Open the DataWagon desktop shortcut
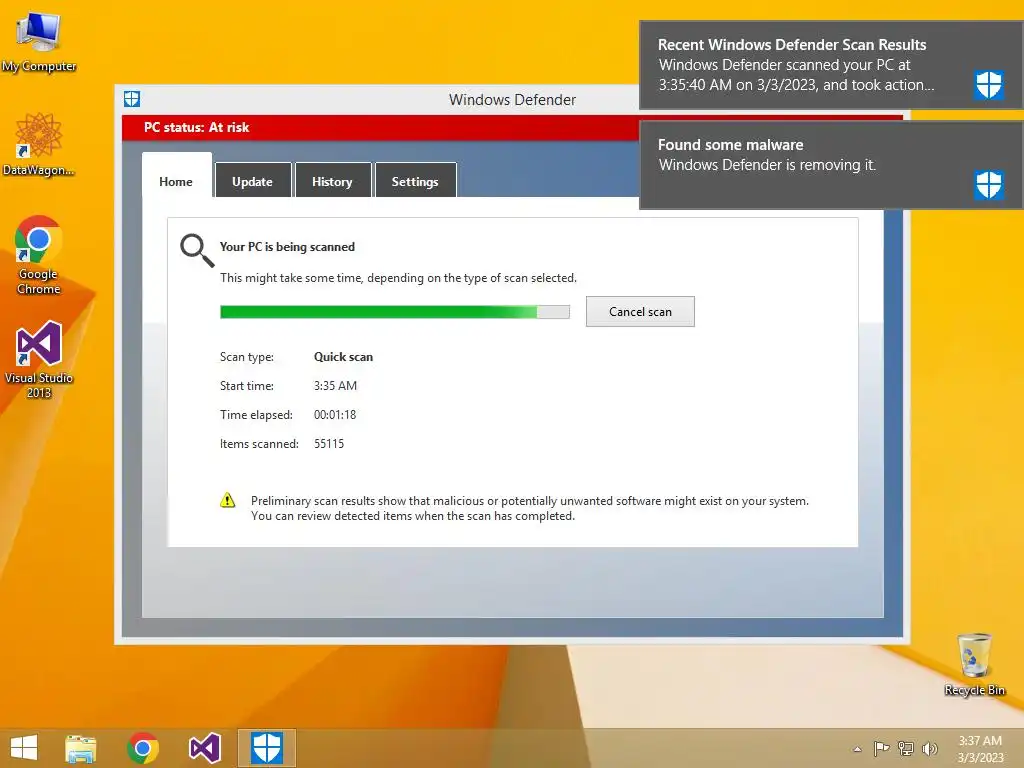Image resolution: width=1024 pixels, height=768 pixels. pos(39,144)
